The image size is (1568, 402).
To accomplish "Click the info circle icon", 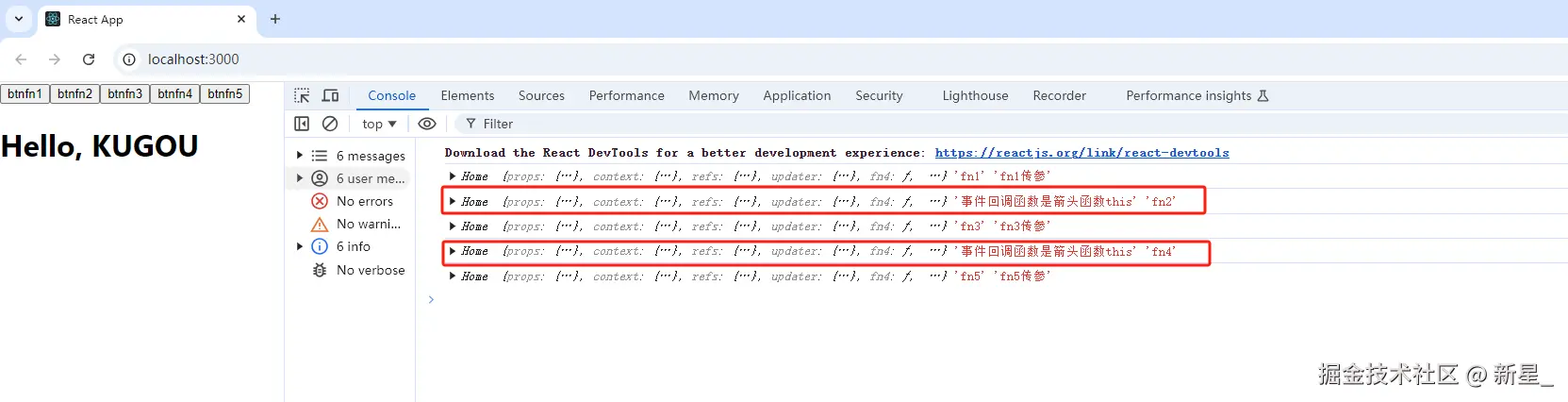I will tap(320, 246).
